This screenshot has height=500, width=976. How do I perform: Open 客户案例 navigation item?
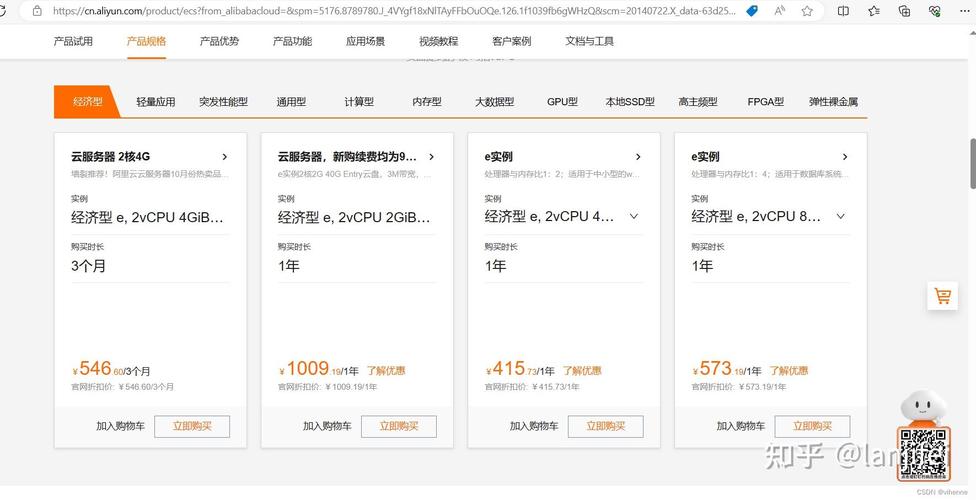tap(512, 41)
